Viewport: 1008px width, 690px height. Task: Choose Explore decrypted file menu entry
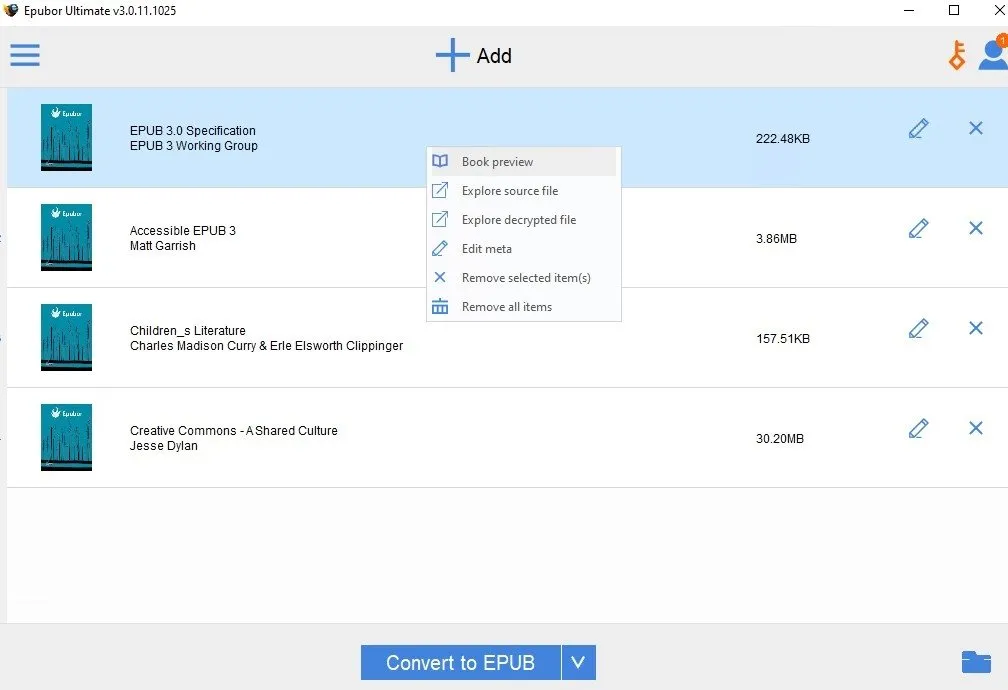click(x=523, y=220)
